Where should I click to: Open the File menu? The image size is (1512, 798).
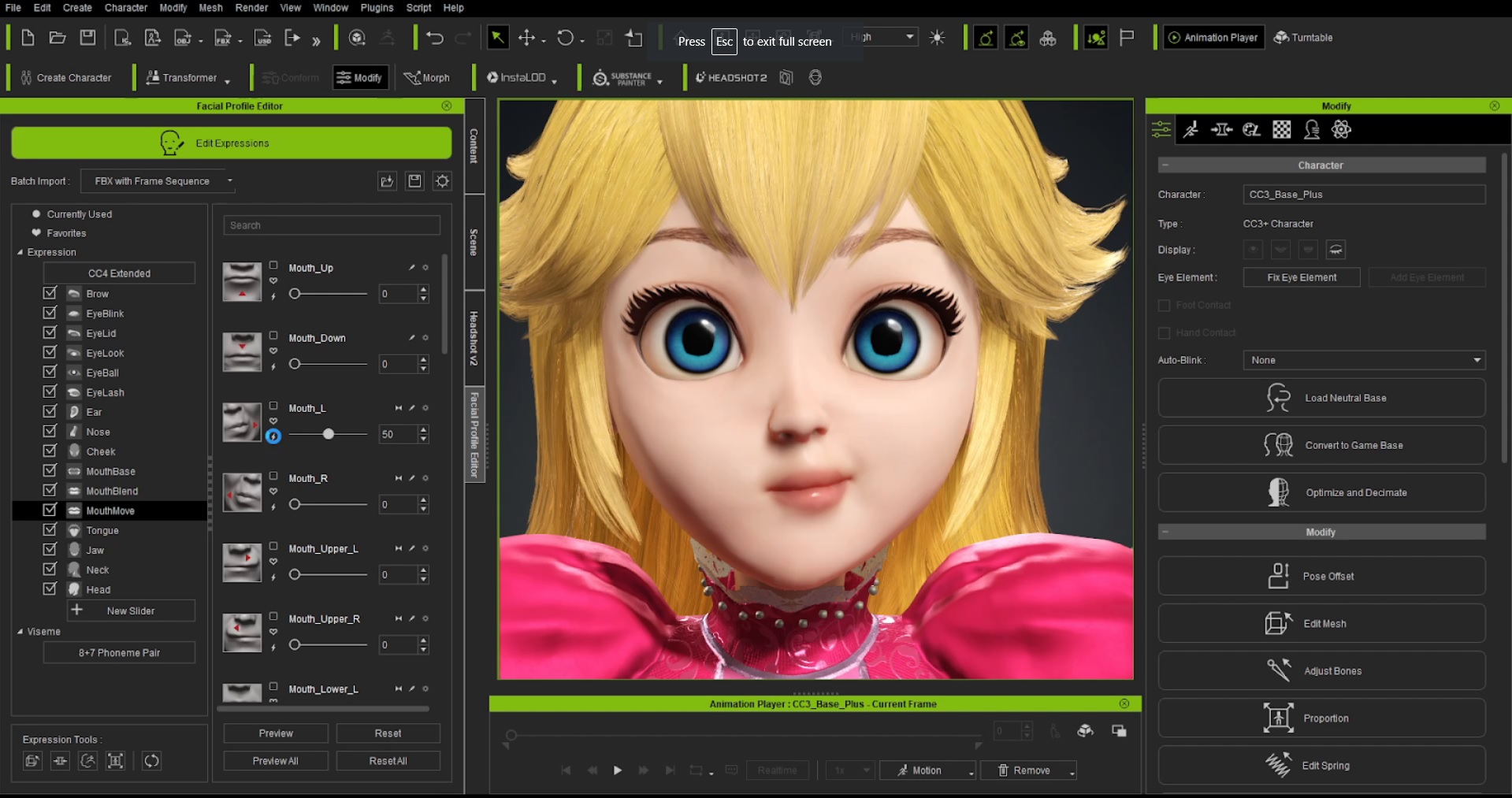tap(13, 8)
